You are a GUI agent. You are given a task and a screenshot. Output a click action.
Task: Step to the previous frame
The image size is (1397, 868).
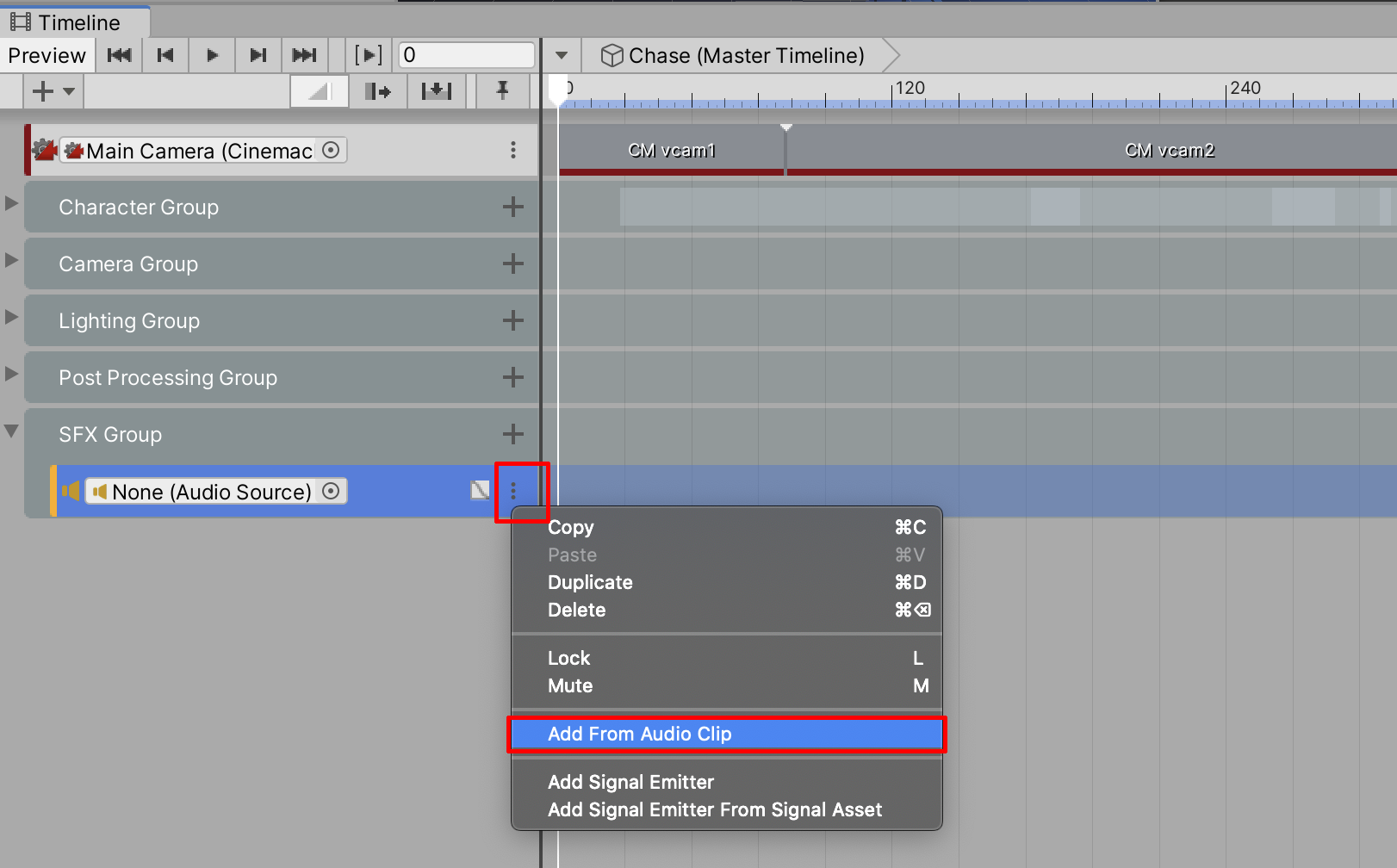[x=165, y=56]
